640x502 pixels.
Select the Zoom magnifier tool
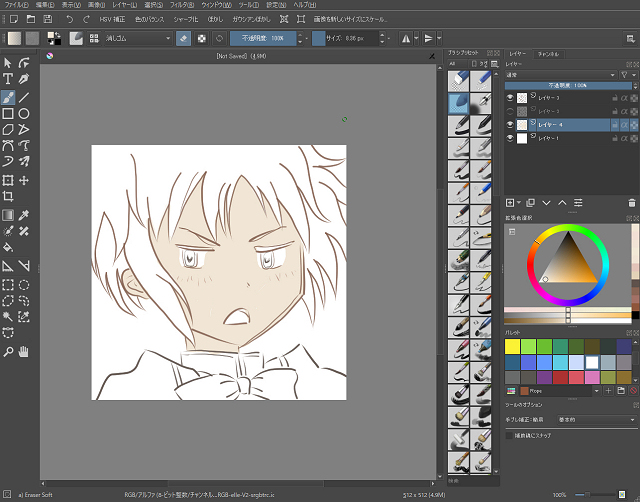point(8,352)
